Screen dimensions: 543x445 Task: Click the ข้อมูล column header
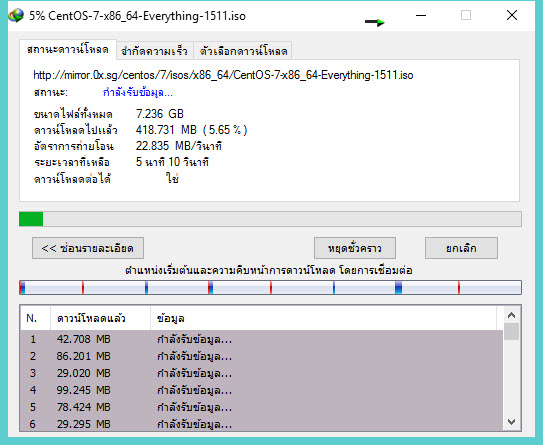[323, 318]
